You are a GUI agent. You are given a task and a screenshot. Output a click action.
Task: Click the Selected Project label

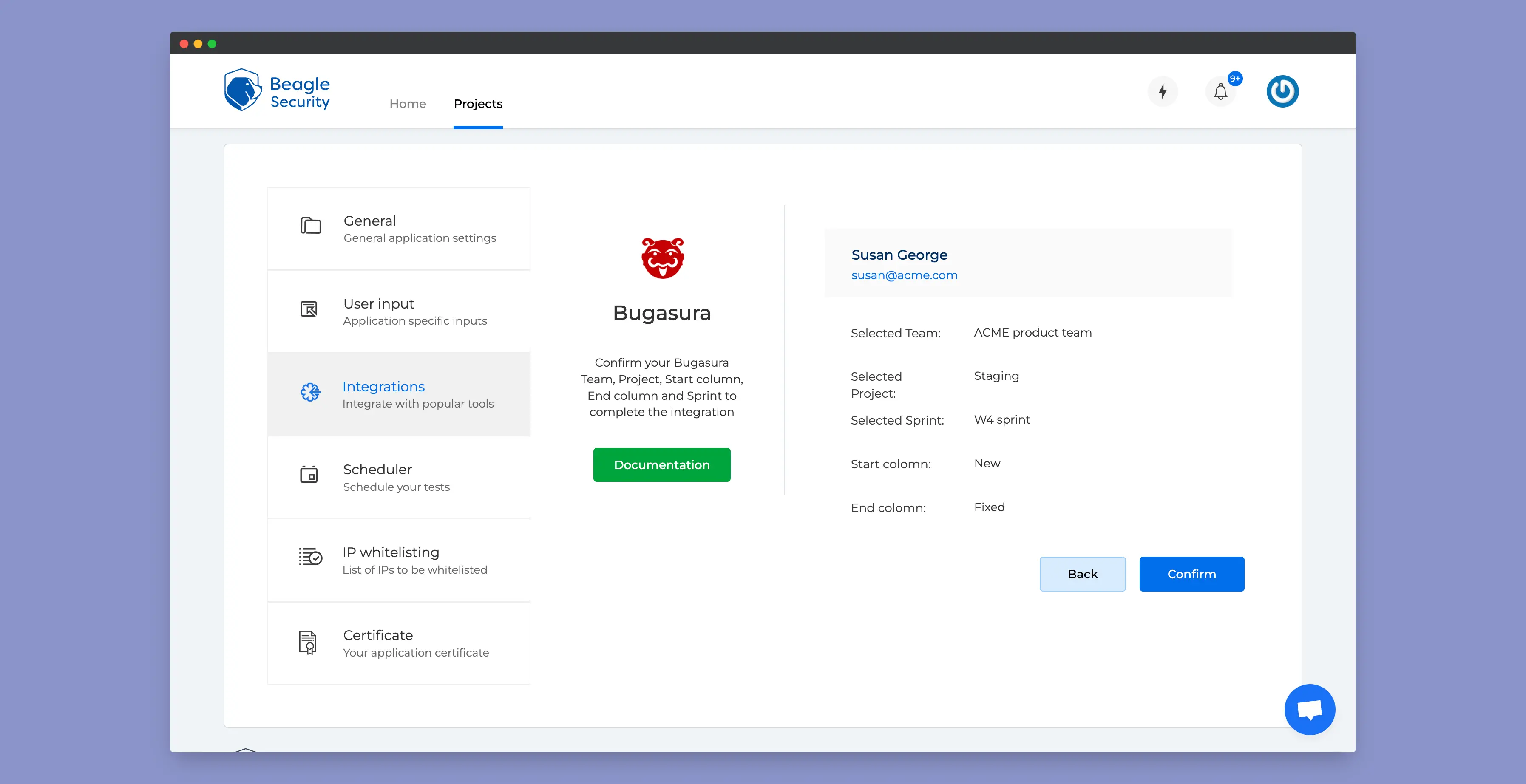(x=876, y=385)
